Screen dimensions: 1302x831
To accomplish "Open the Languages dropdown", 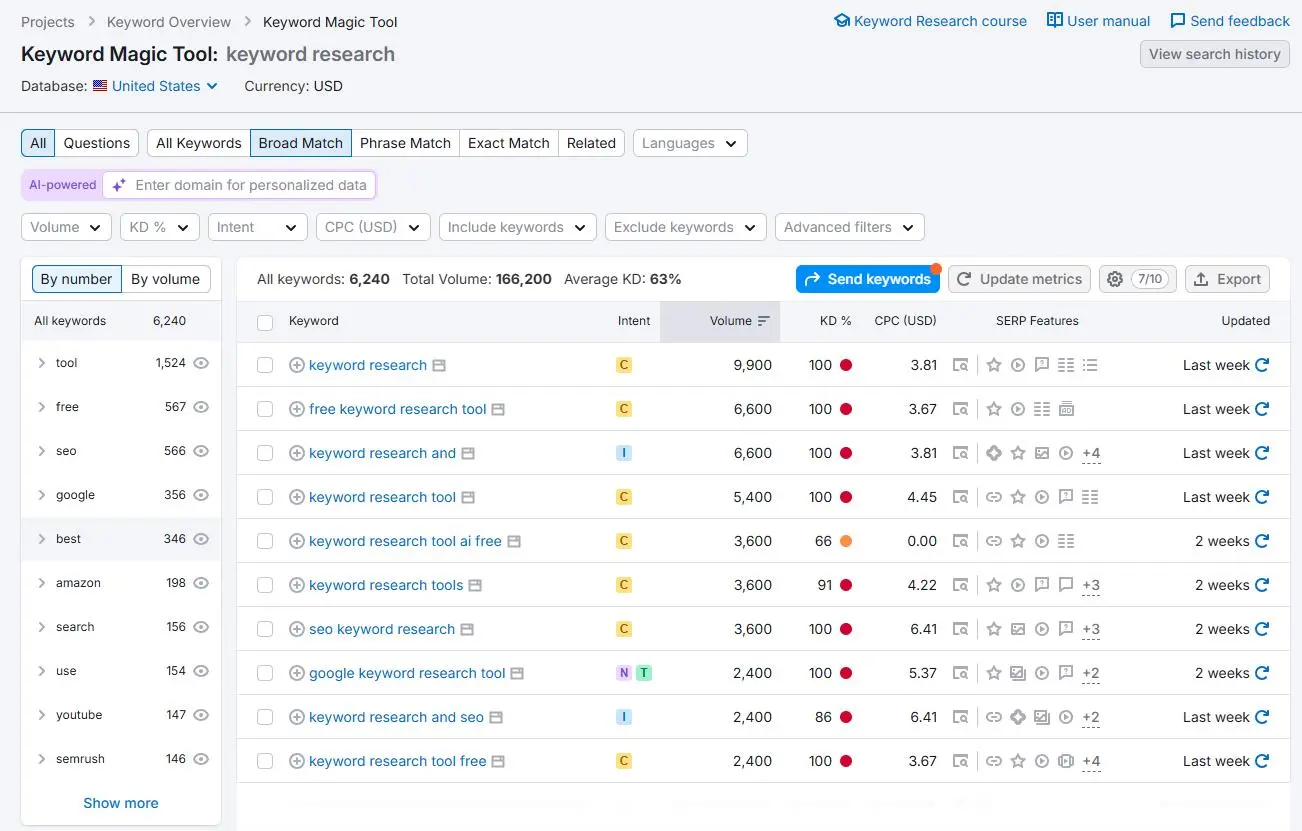I will point(690,143).
